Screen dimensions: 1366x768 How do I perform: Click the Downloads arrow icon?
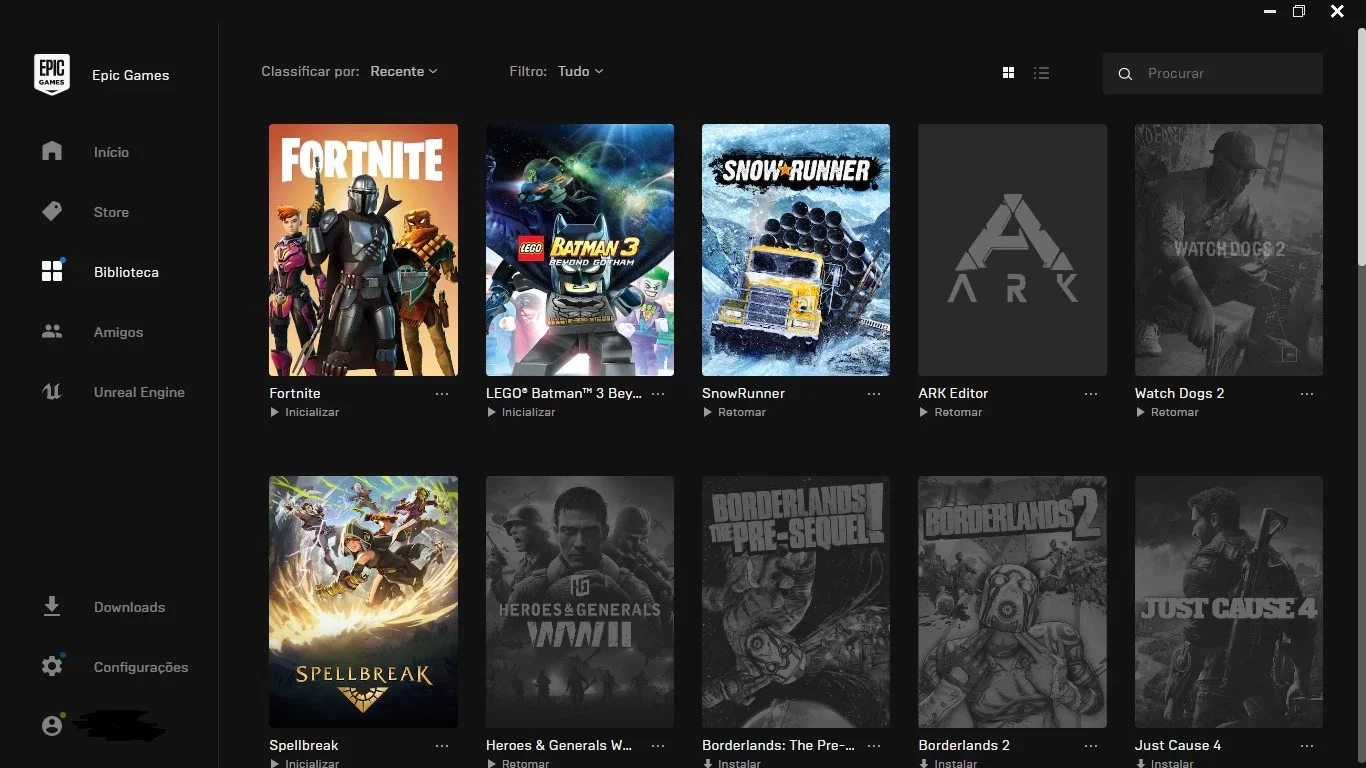(52, 606)
